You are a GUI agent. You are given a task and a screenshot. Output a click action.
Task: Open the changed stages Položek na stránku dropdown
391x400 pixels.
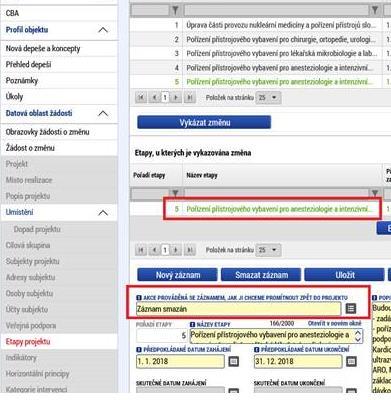(x=268, y=250)
